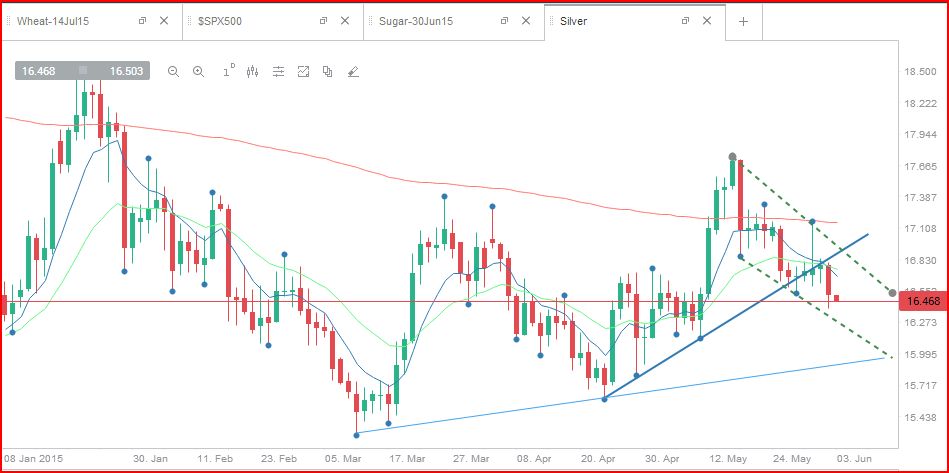Change the candlestick chart type

(x=253, y=71)
